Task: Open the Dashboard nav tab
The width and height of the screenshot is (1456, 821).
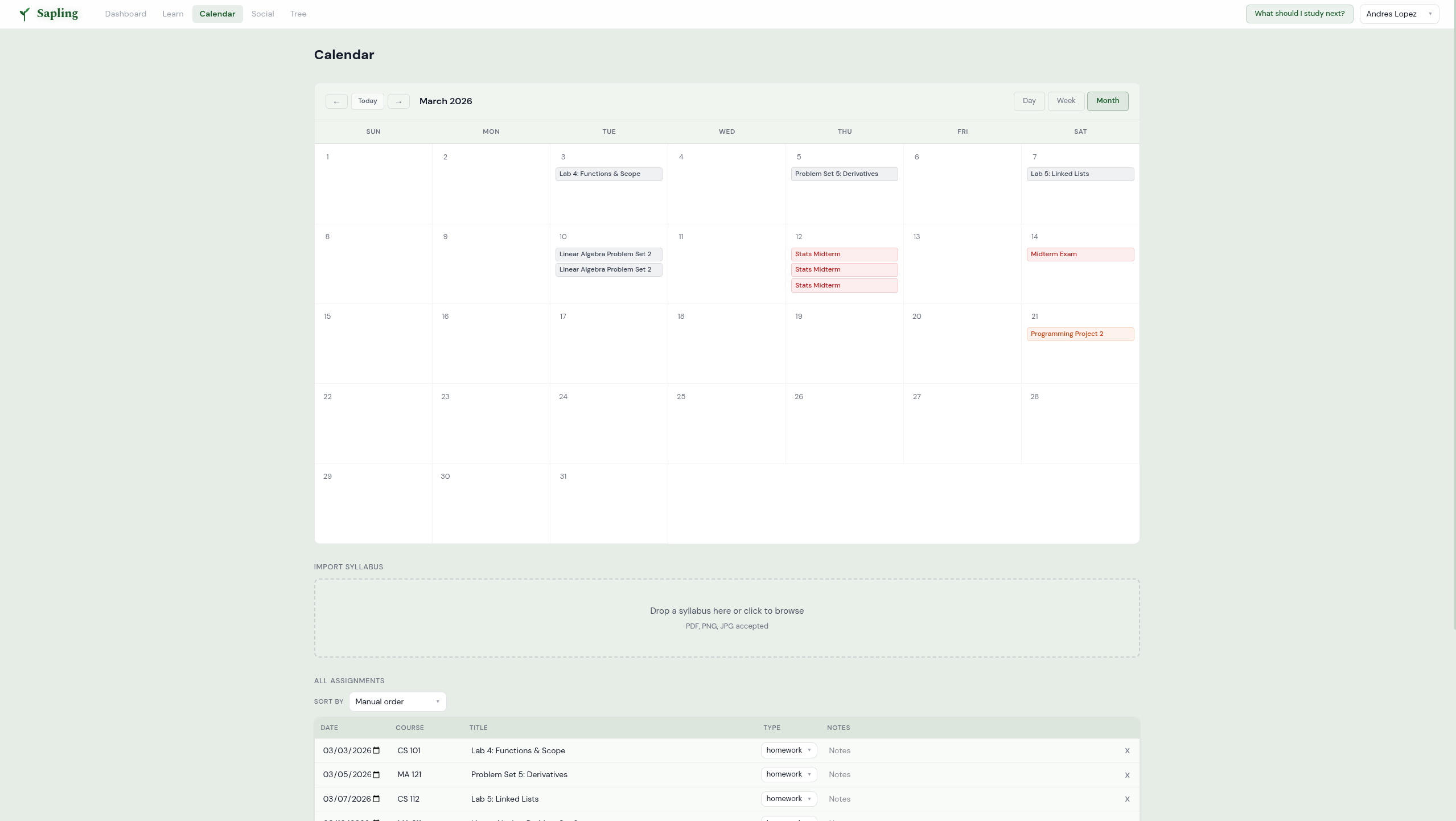Action: click(125, 14)
